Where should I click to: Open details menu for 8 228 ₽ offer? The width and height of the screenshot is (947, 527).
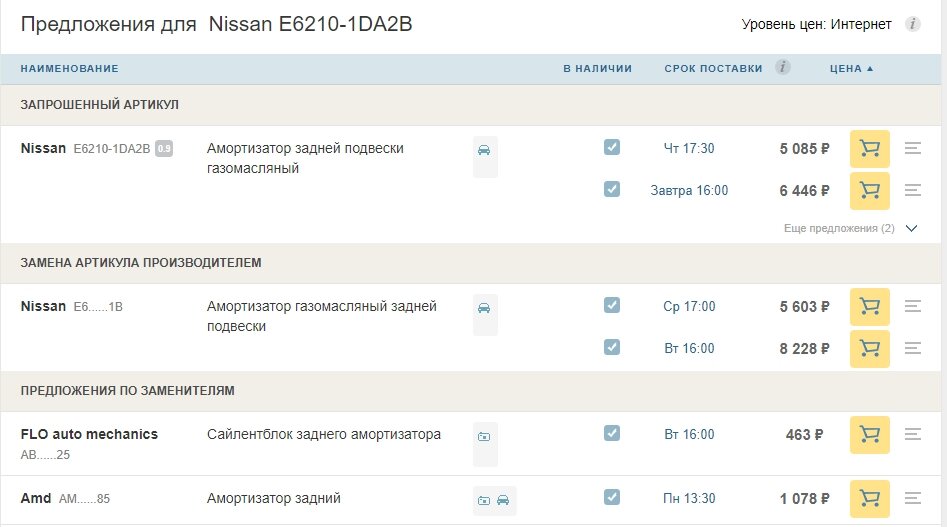(913, 348)
